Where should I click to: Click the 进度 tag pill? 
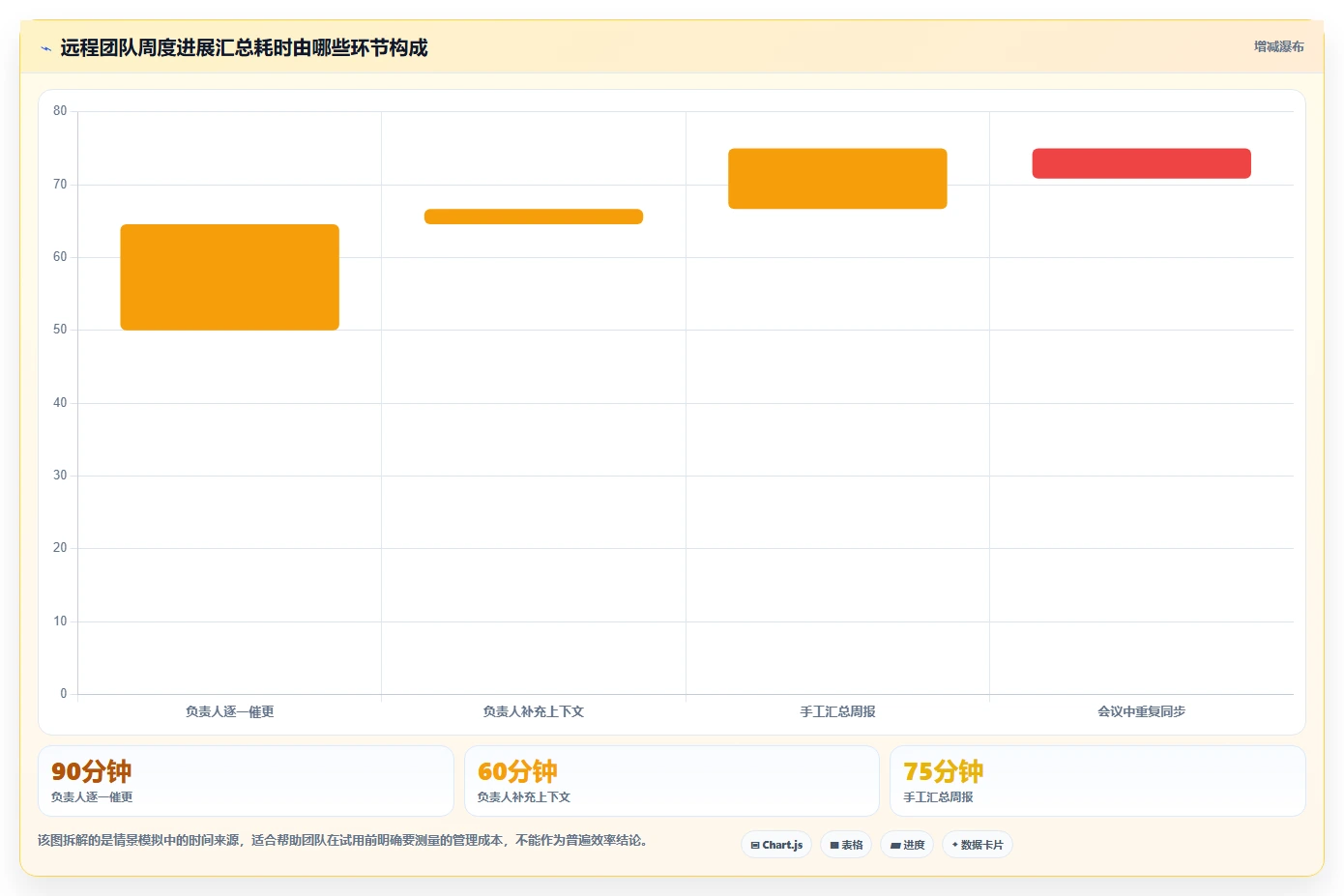point(907,845)
